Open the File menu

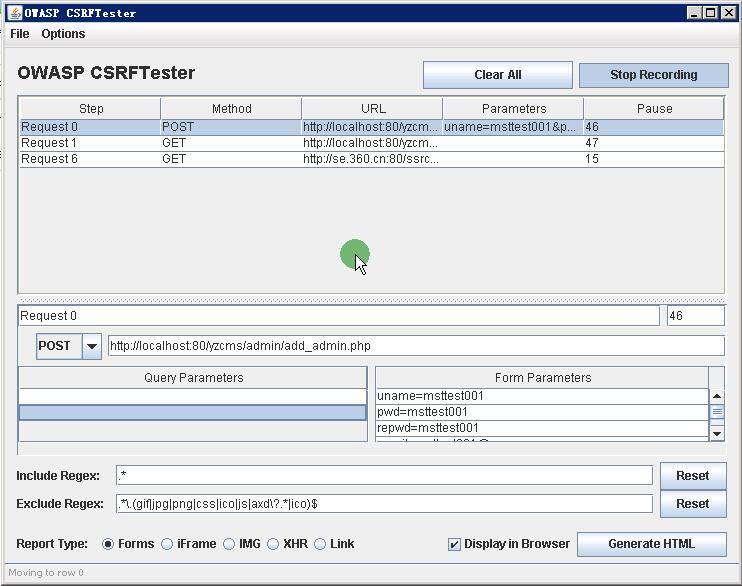[x=19, y=34]
